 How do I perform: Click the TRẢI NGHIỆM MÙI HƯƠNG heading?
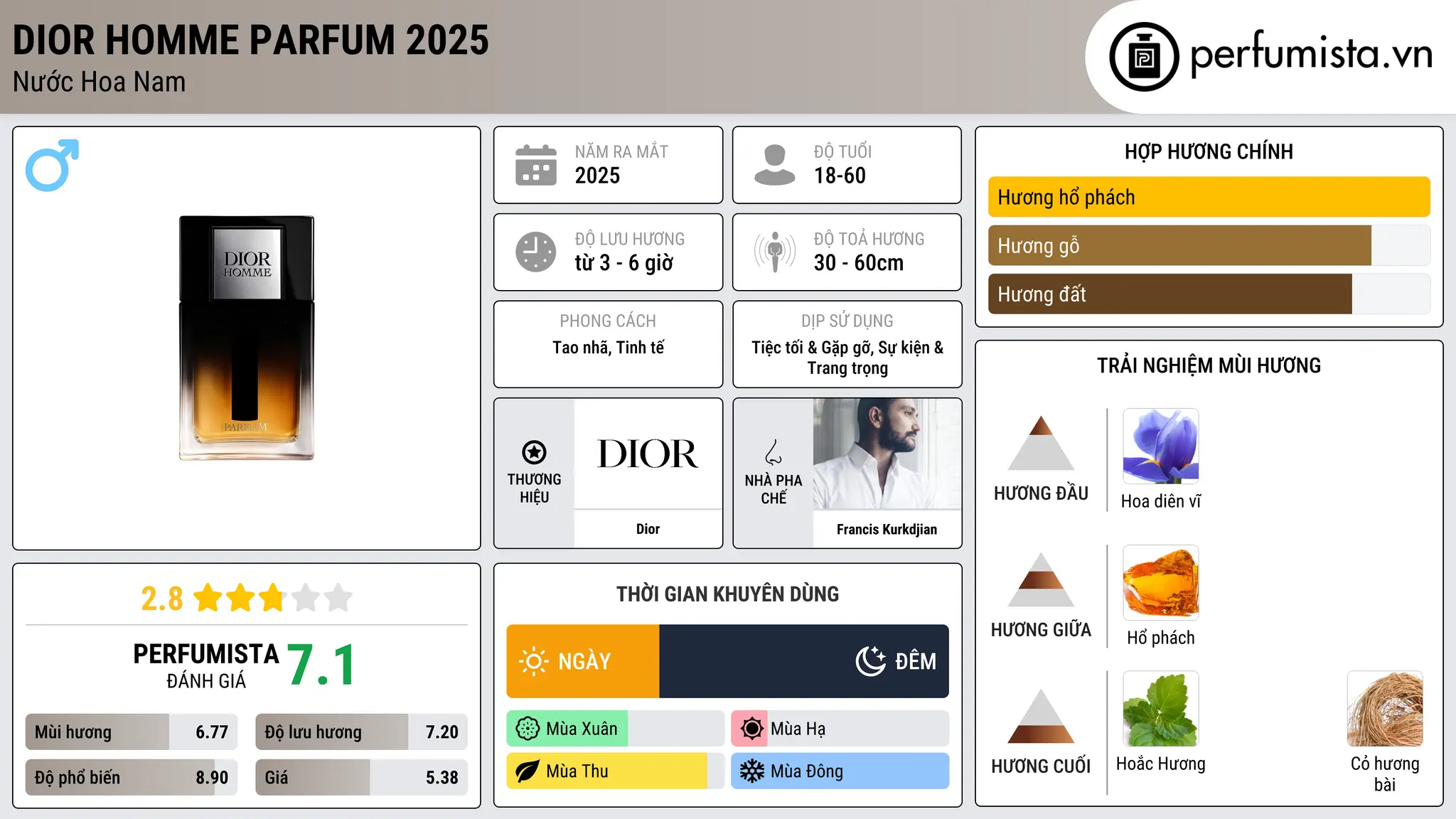click(1209, 365)
